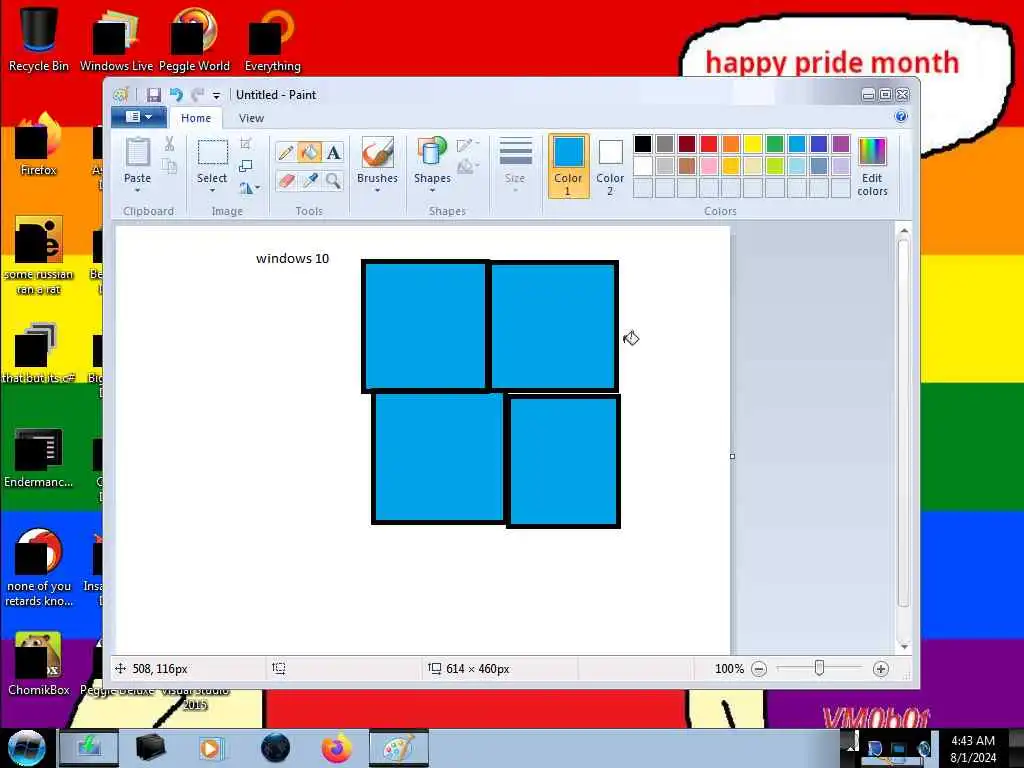Switch to the Home ribbon tab
Viewport: 1024px width, 768px height.
pos(196,118)
